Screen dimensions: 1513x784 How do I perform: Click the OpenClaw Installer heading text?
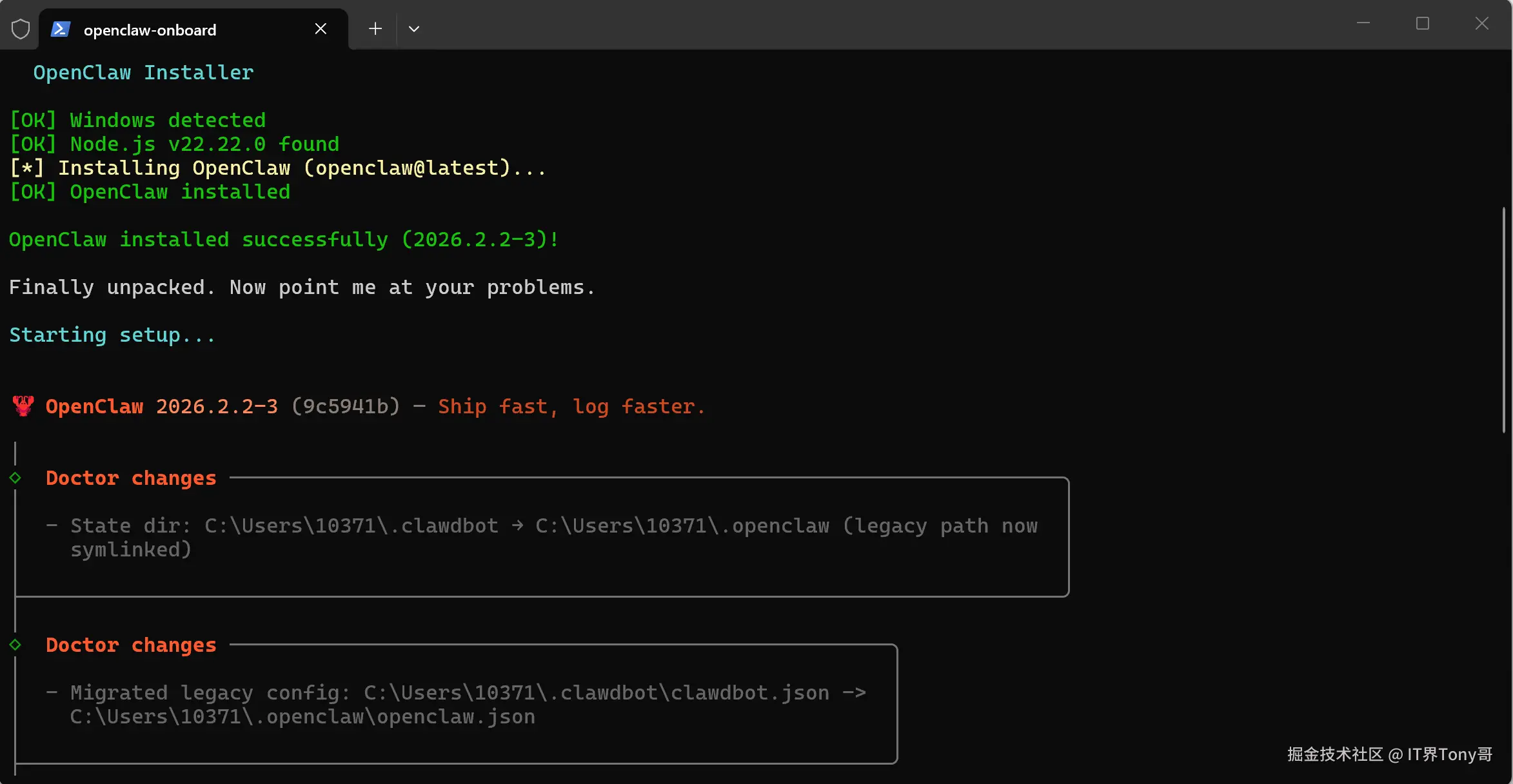tap(143, 73)
